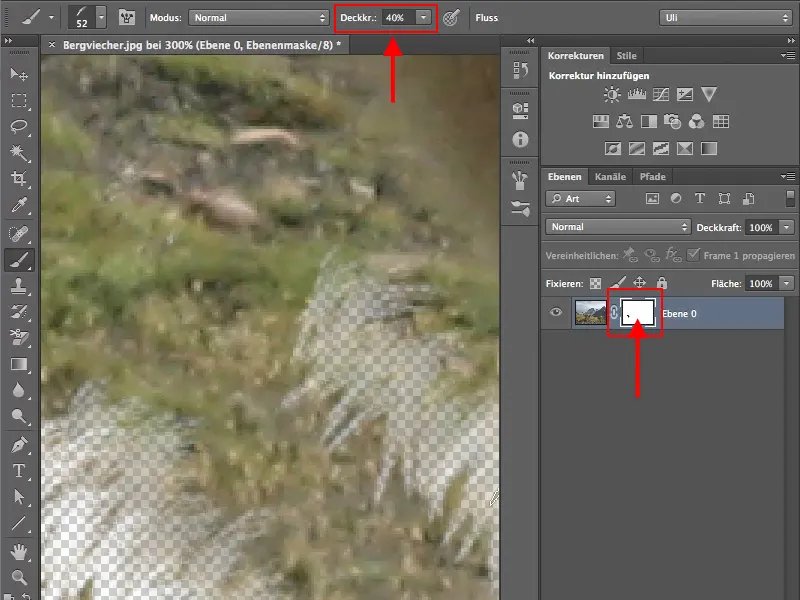Add a Threshold adjustment
The image size is (800, 600).
(661, 148)
